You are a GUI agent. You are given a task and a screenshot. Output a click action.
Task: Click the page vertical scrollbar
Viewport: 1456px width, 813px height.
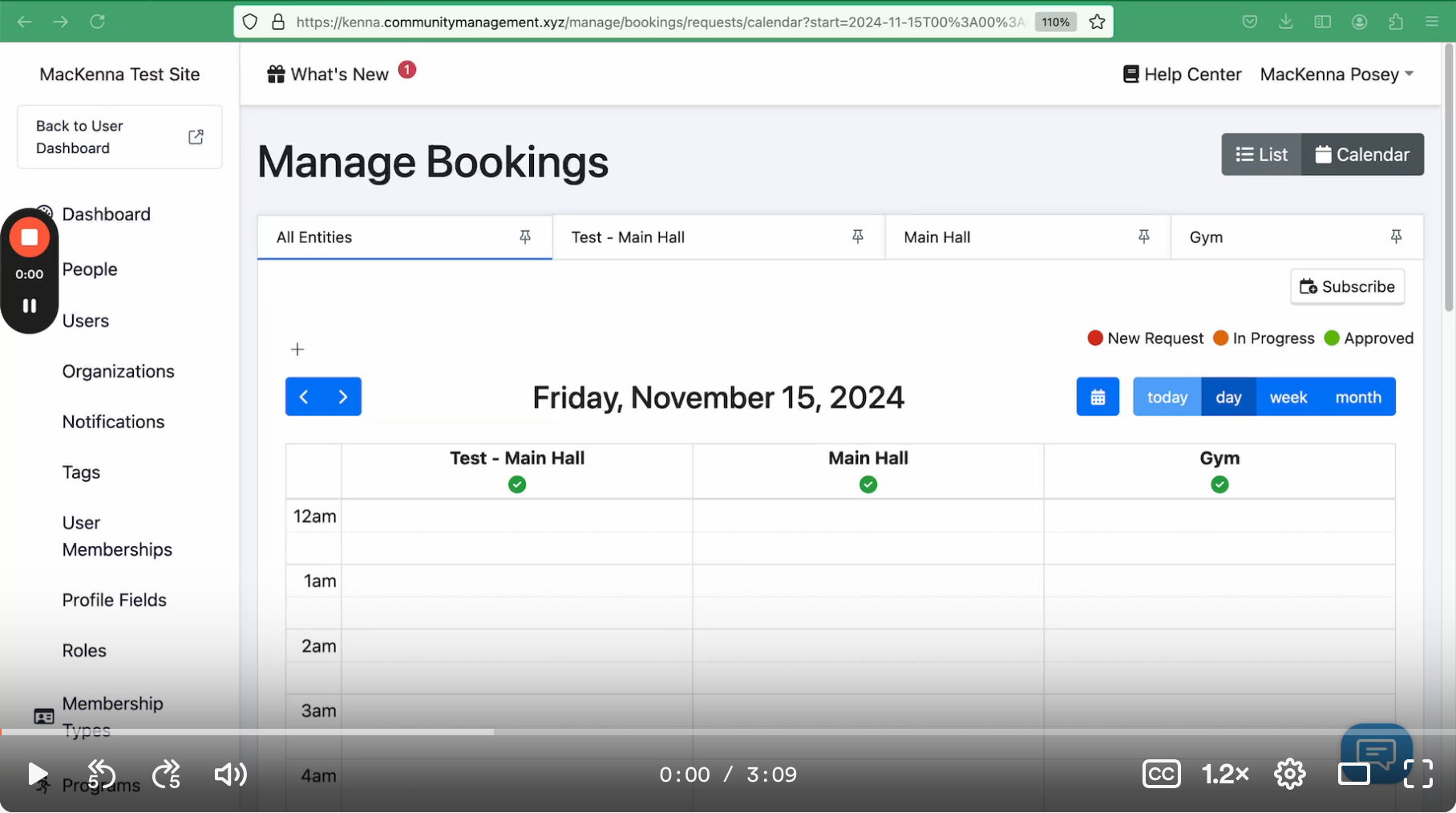tap(1449, 178)
